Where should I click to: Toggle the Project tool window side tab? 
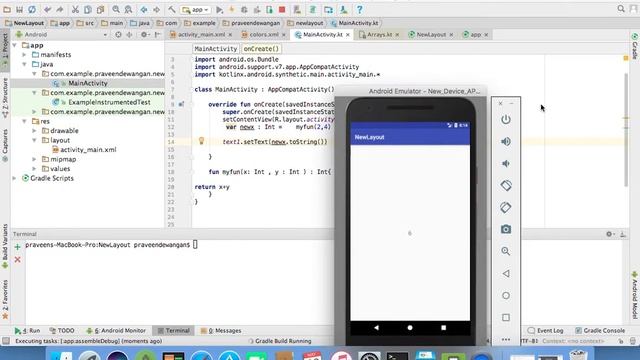[5, 50]
